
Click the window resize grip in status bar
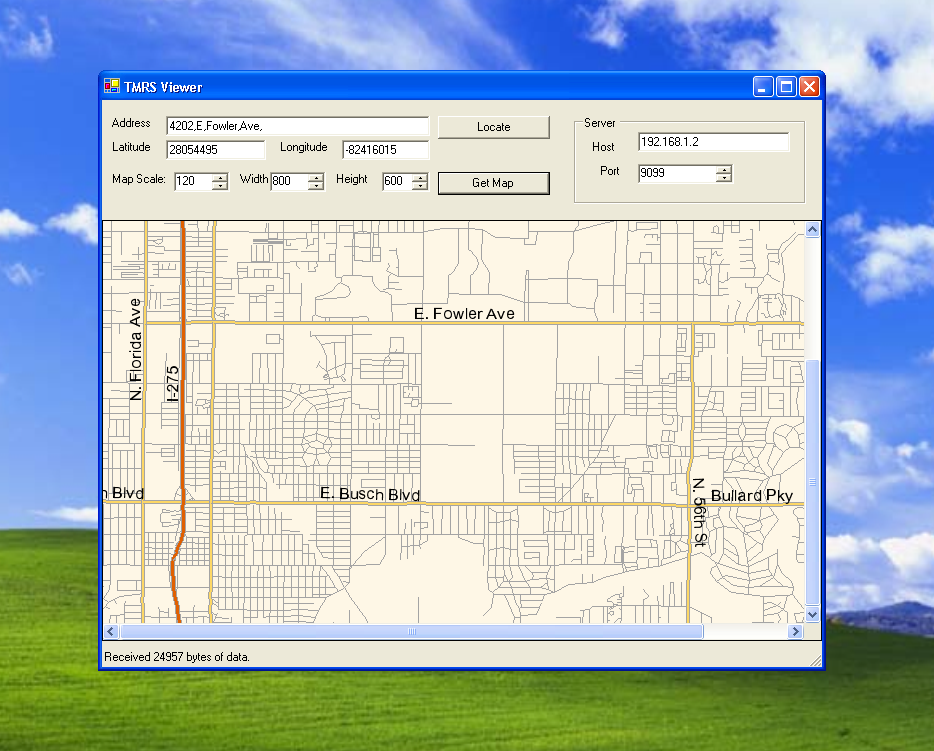pos(815,660)
